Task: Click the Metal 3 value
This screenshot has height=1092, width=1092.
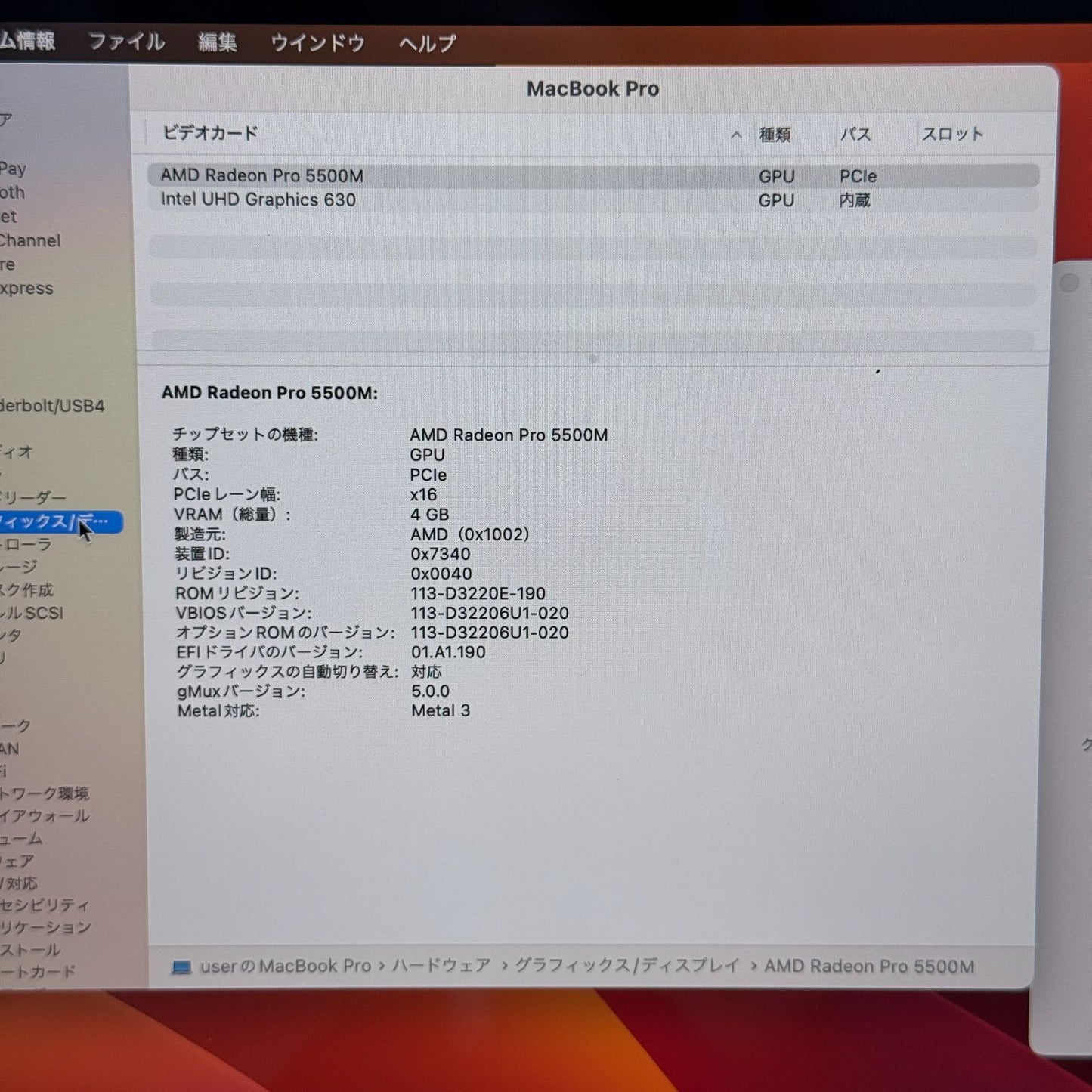Action: click(x=441, y=710)
